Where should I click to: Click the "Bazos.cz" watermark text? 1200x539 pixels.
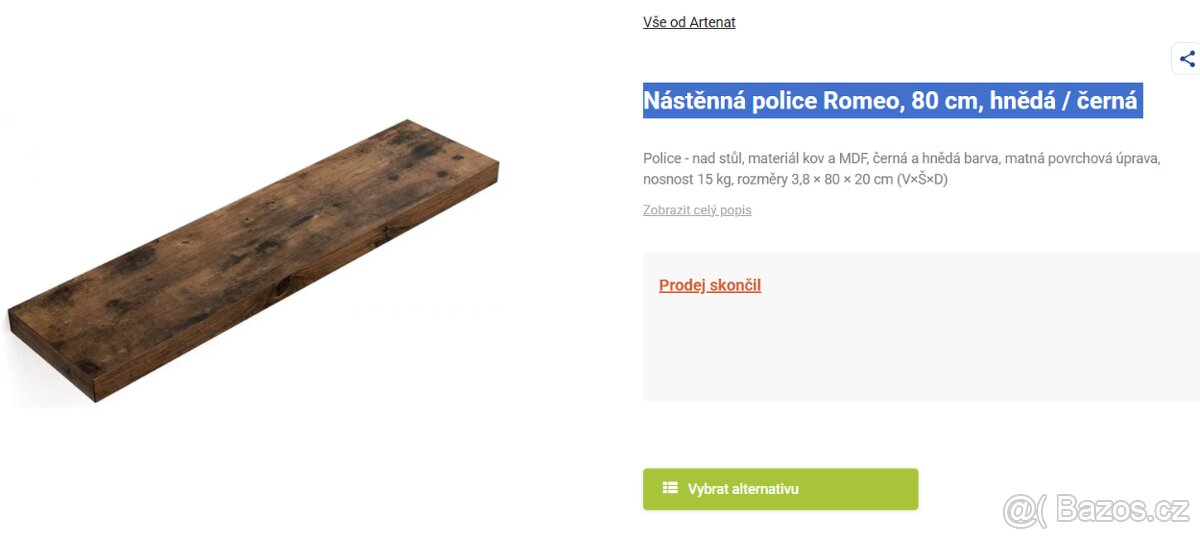tap(1121, 510)
